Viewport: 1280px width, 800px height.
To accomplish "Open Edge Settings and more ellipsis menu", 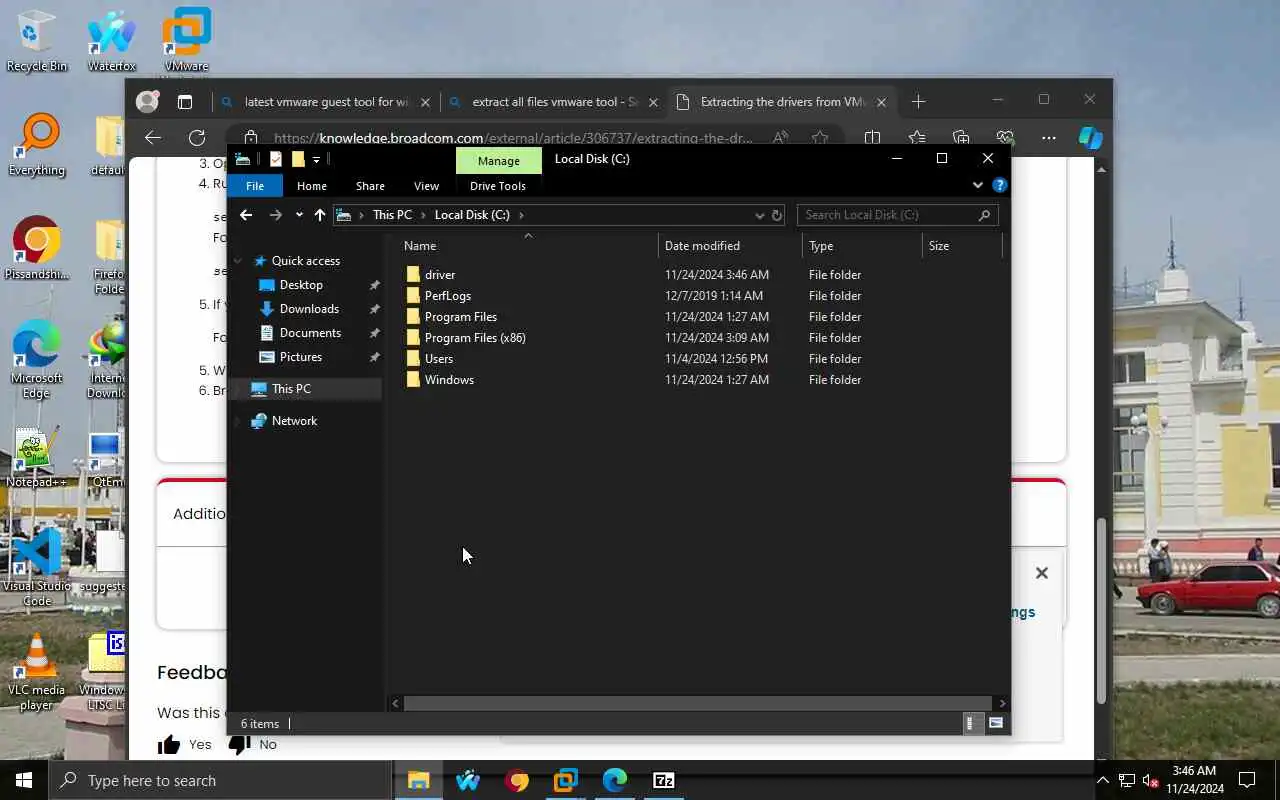I will click(x=1048, y=138).
